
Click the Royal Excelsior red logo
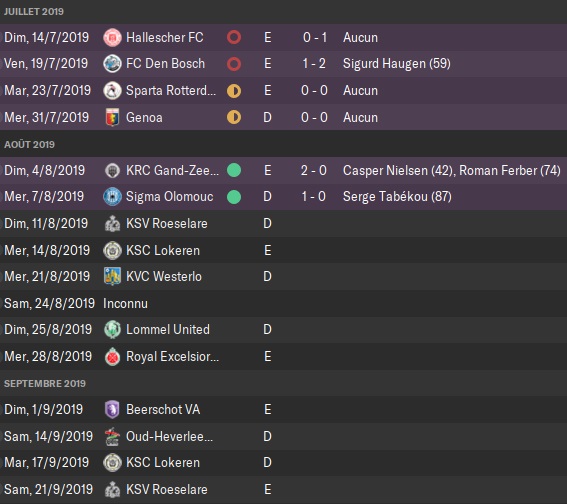click(112, 356)
